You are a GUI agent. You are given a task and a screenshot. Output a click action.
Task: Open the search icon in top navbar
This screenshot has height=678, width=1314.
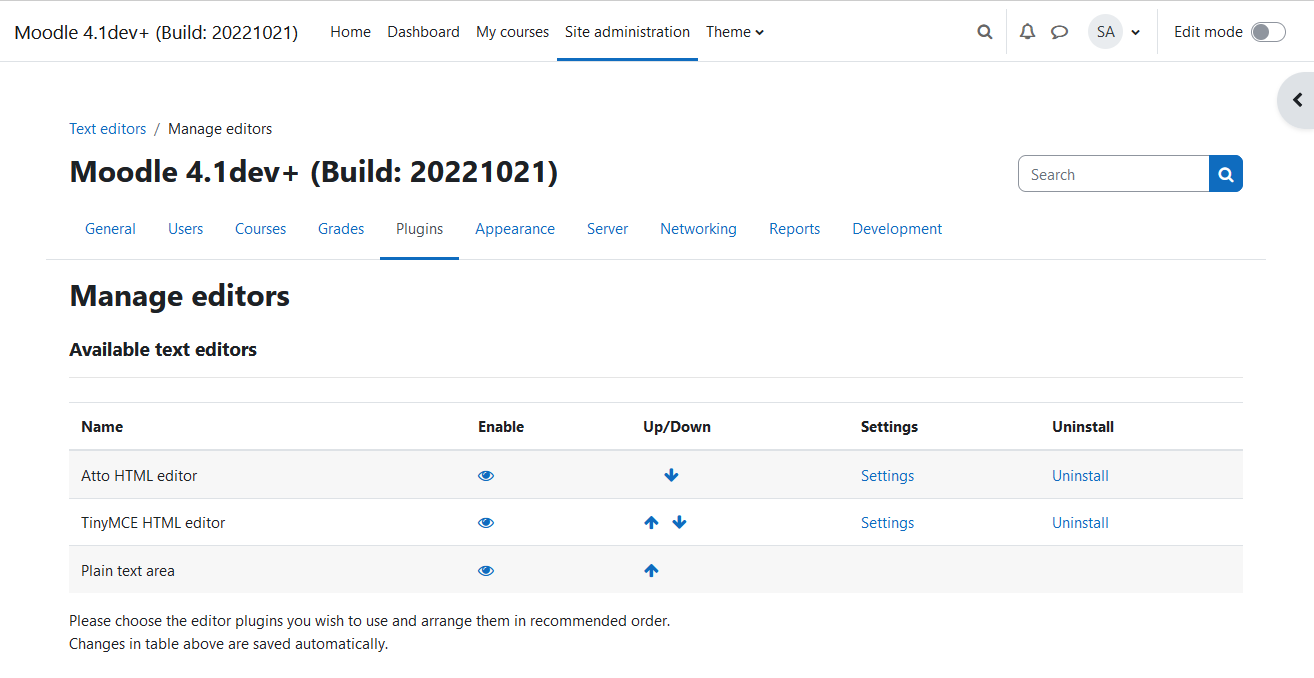pos(985,32)
